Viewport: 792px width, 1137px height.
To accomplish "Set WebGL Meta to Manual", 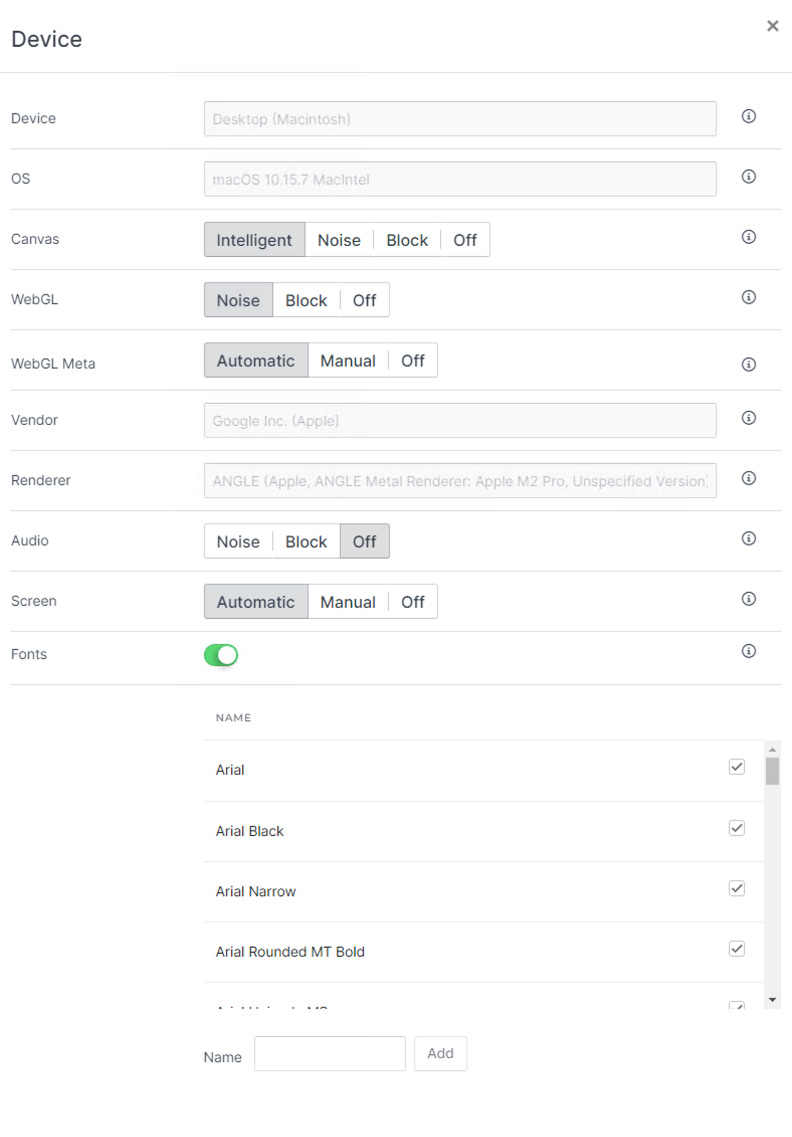I will 348,360.
